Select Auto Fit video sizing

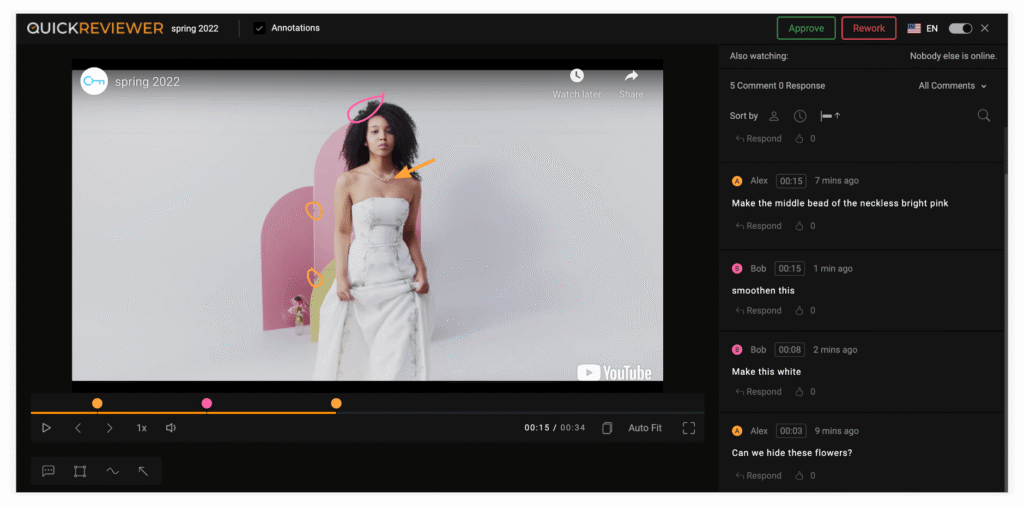click(x=645, y=428)
